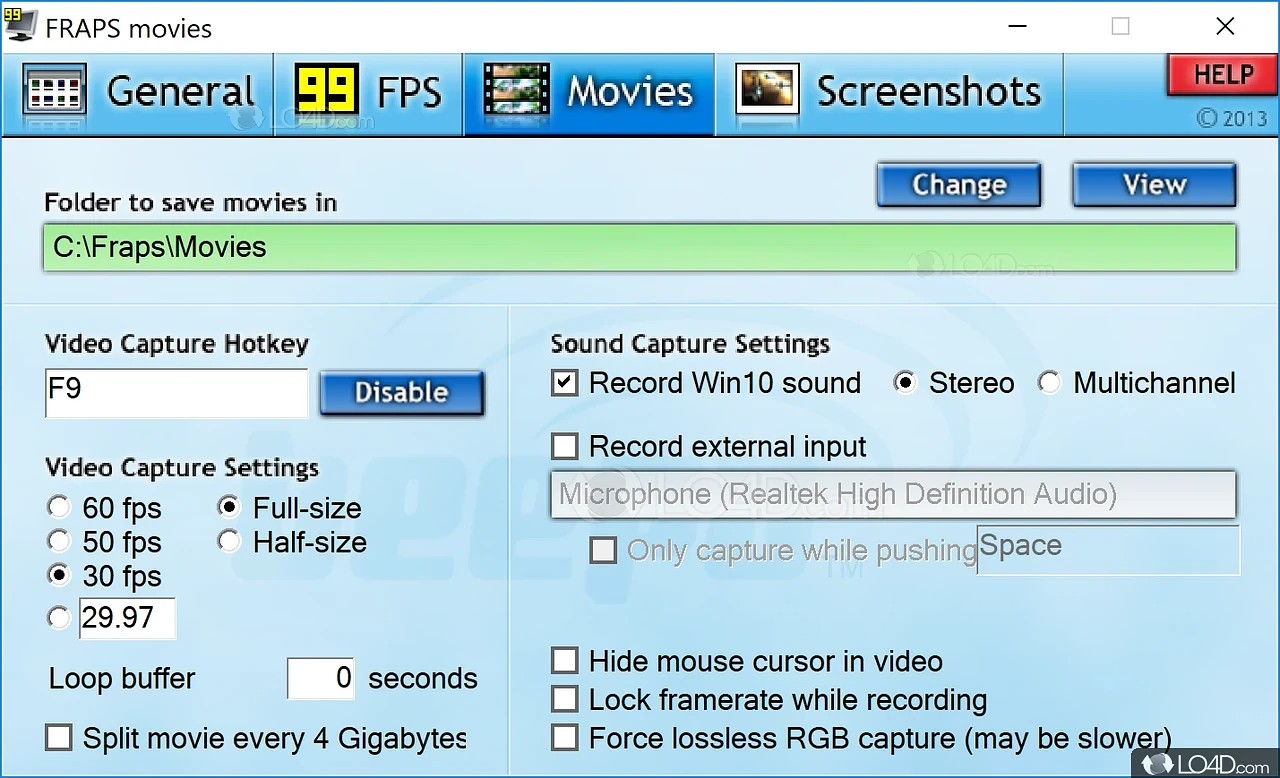Go to the Screenshots tab
1280x778 pixels.
tap(889, 93)
